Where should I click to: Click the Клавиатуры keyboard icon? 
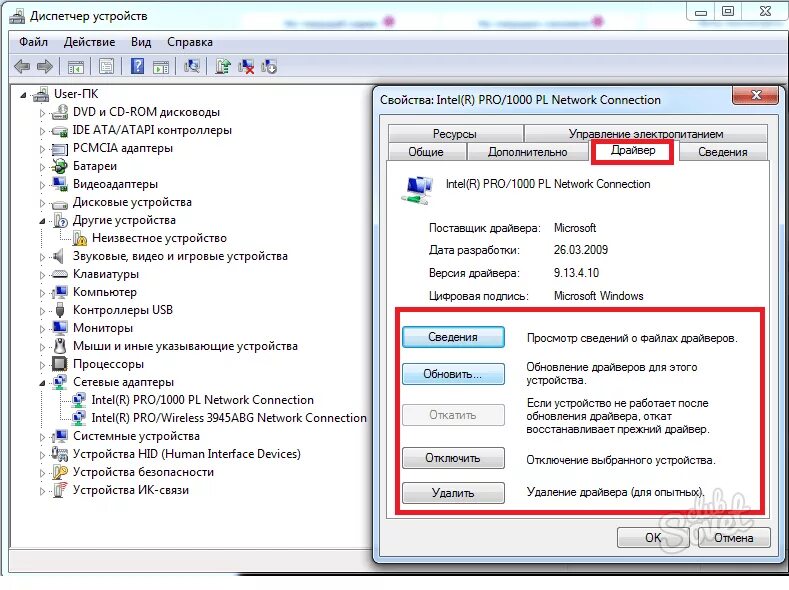tap(60, 274)
